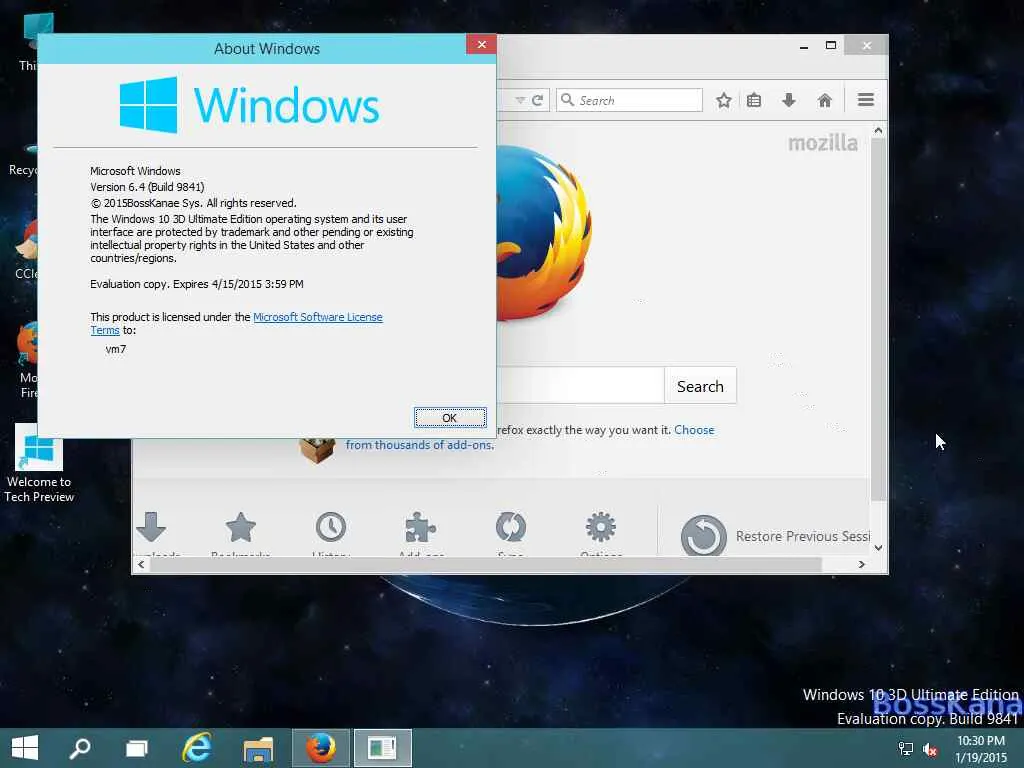Reload the page in Firefox
This screenshot has width=1024, height=768.
537,100
